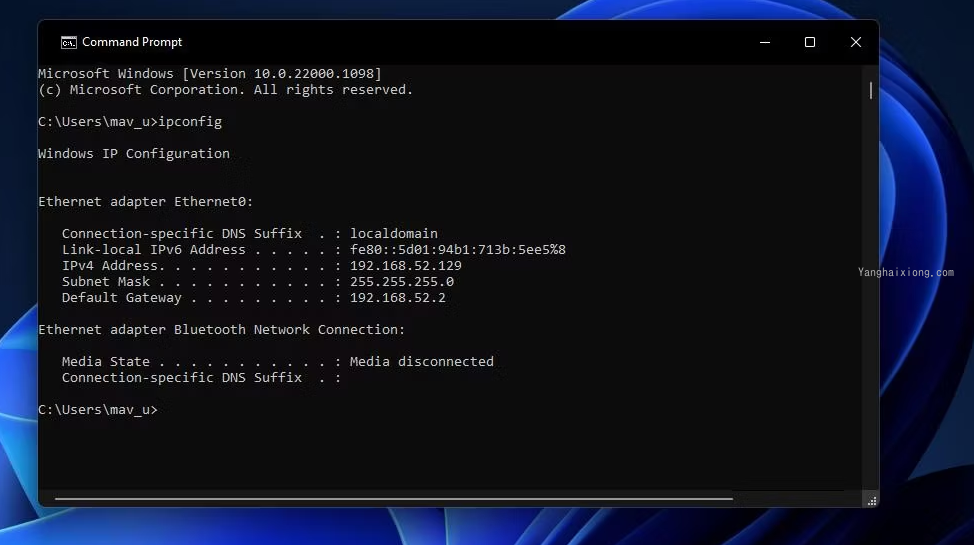Image resolution: width=974 pixels, height=545 pixels.
Task: Click the vertical scrollbar thumb
Action: point(870,90)
